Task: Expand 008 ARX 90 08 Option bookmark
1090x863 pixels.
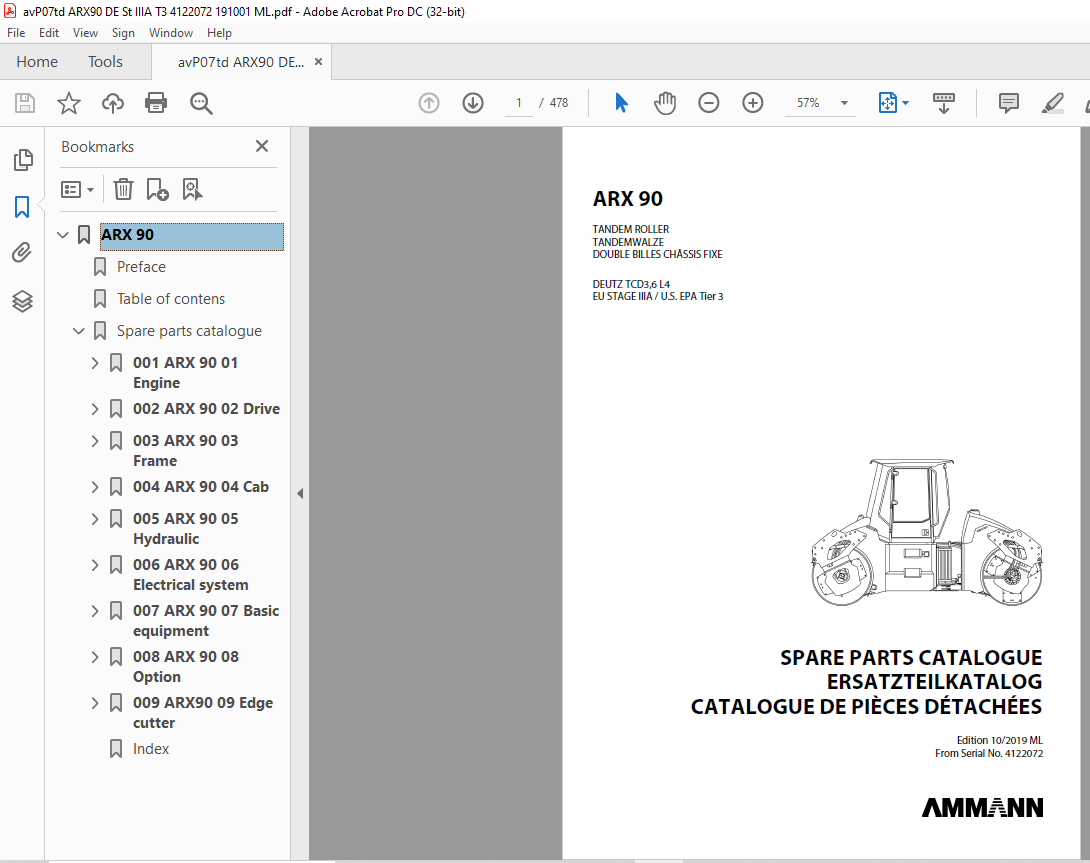Action: (95, 656)
